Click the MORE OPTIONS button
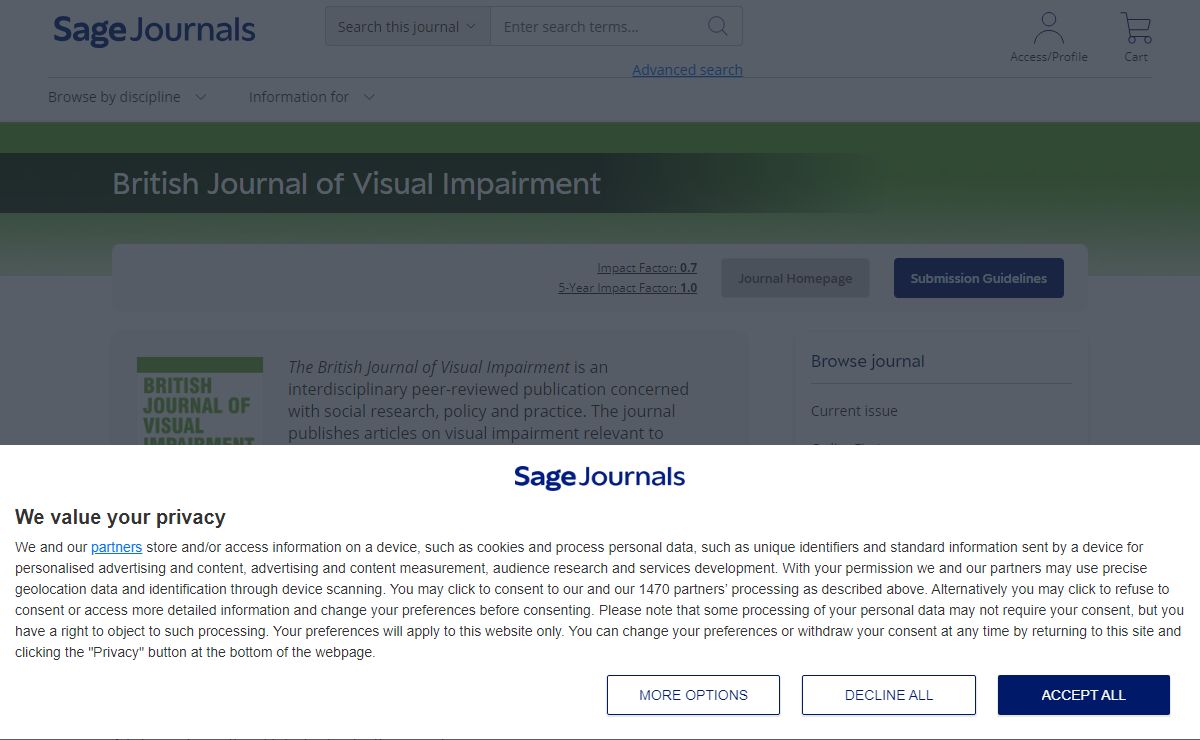The height and width of the screenshot is (740, 1200). [693, 695]
